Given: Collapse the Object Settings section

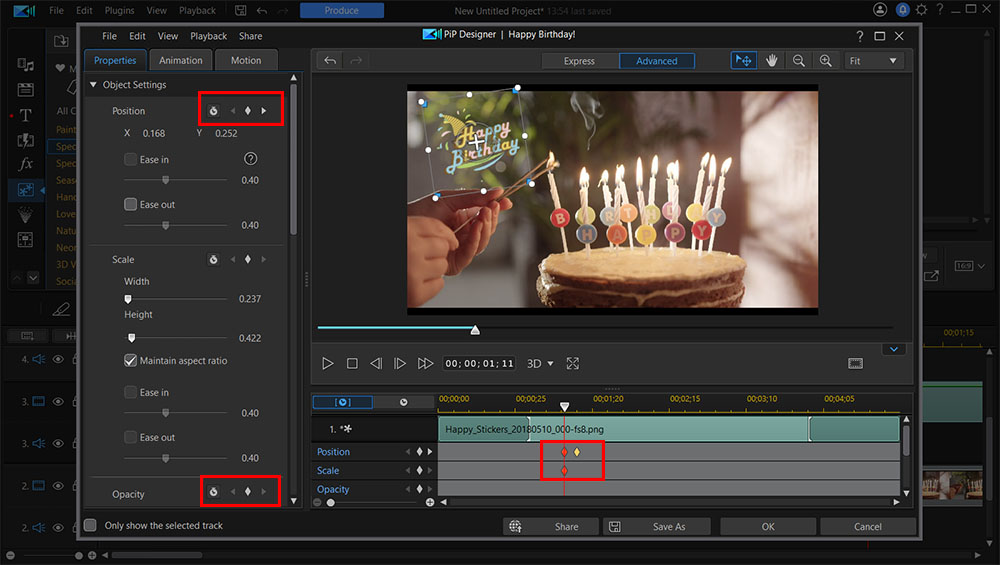Looking at the screenshot, I should [x=94, y=85].
